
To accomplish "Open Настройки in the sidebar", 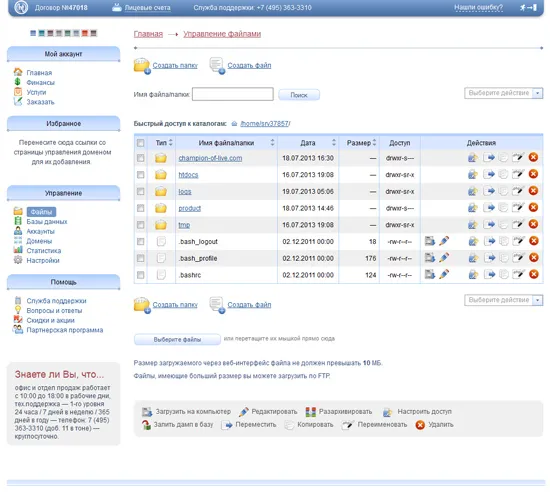I will click(43, 260).
